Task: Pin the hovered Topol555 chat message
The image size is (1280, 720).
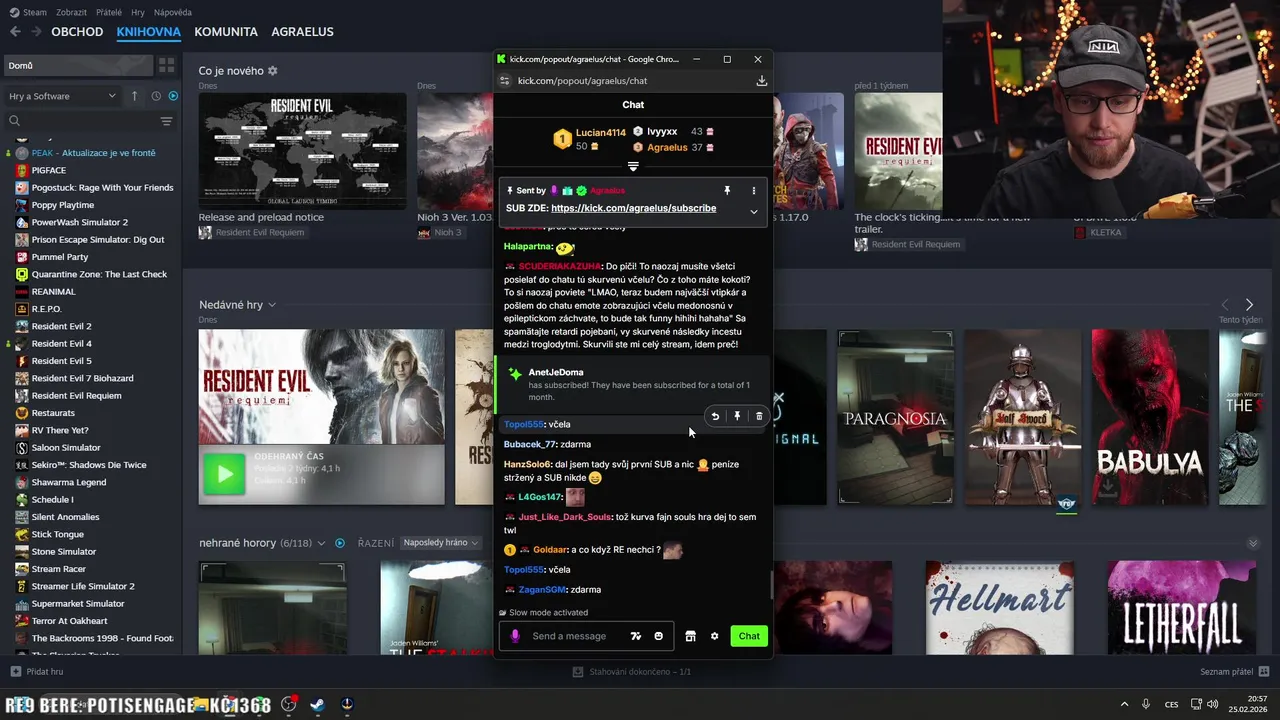Action: [737, 416]
